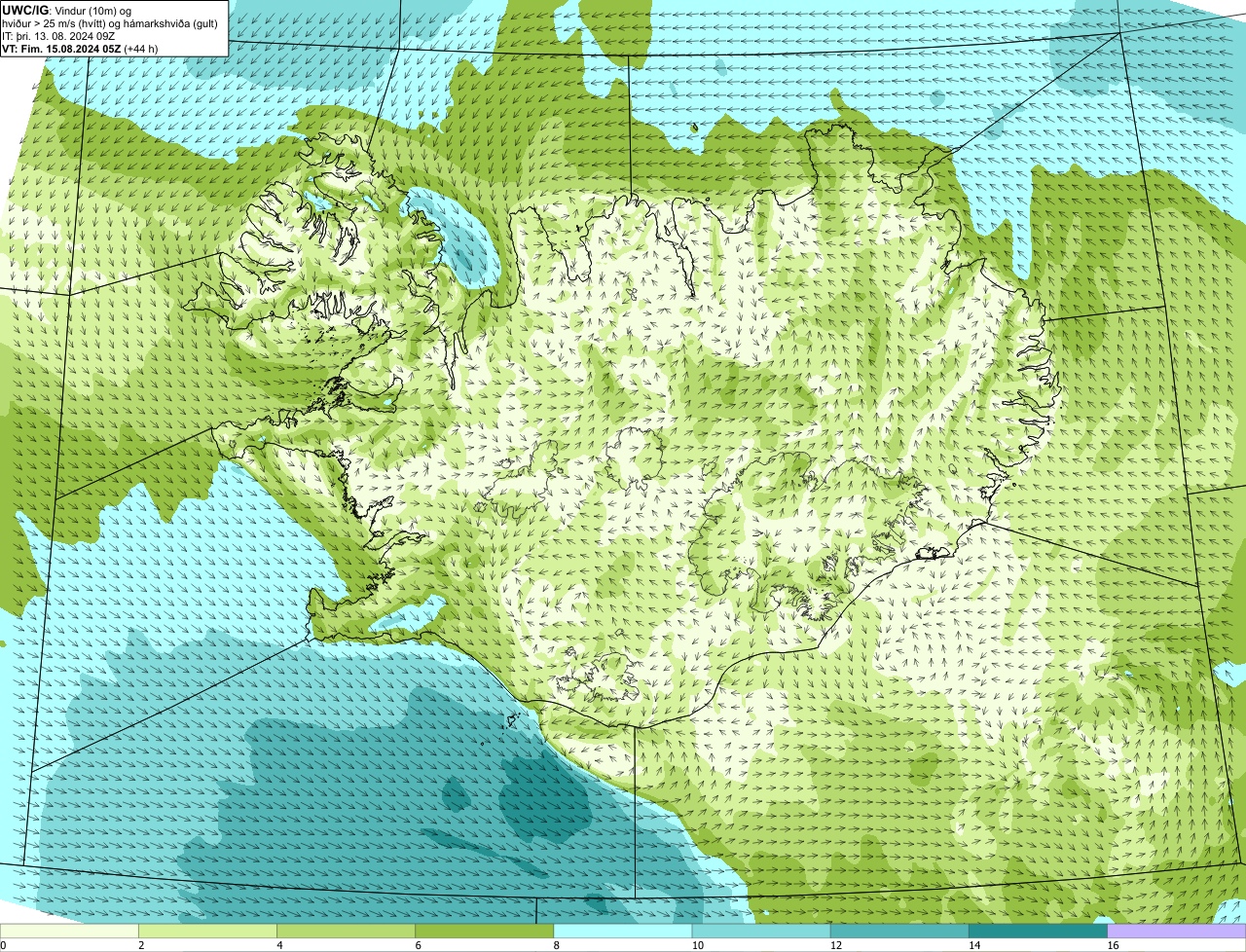Click the "IT: þri. 13. 08. 2024 09Z" line
Screen dimensions: 1246x952
tap(60, 35)
